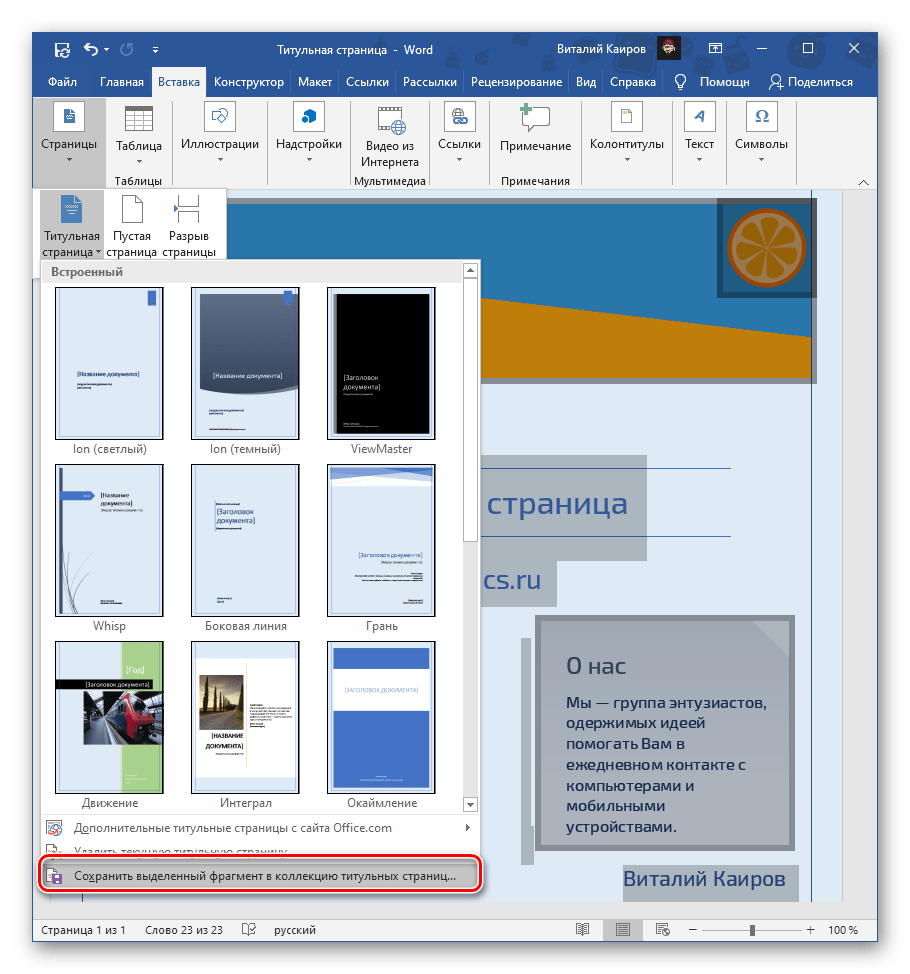The width and height of the screenshot is (910, 974).
Task: Choose the ViewMaster cover page thumbnail
Action: click(x=381, y=363)
